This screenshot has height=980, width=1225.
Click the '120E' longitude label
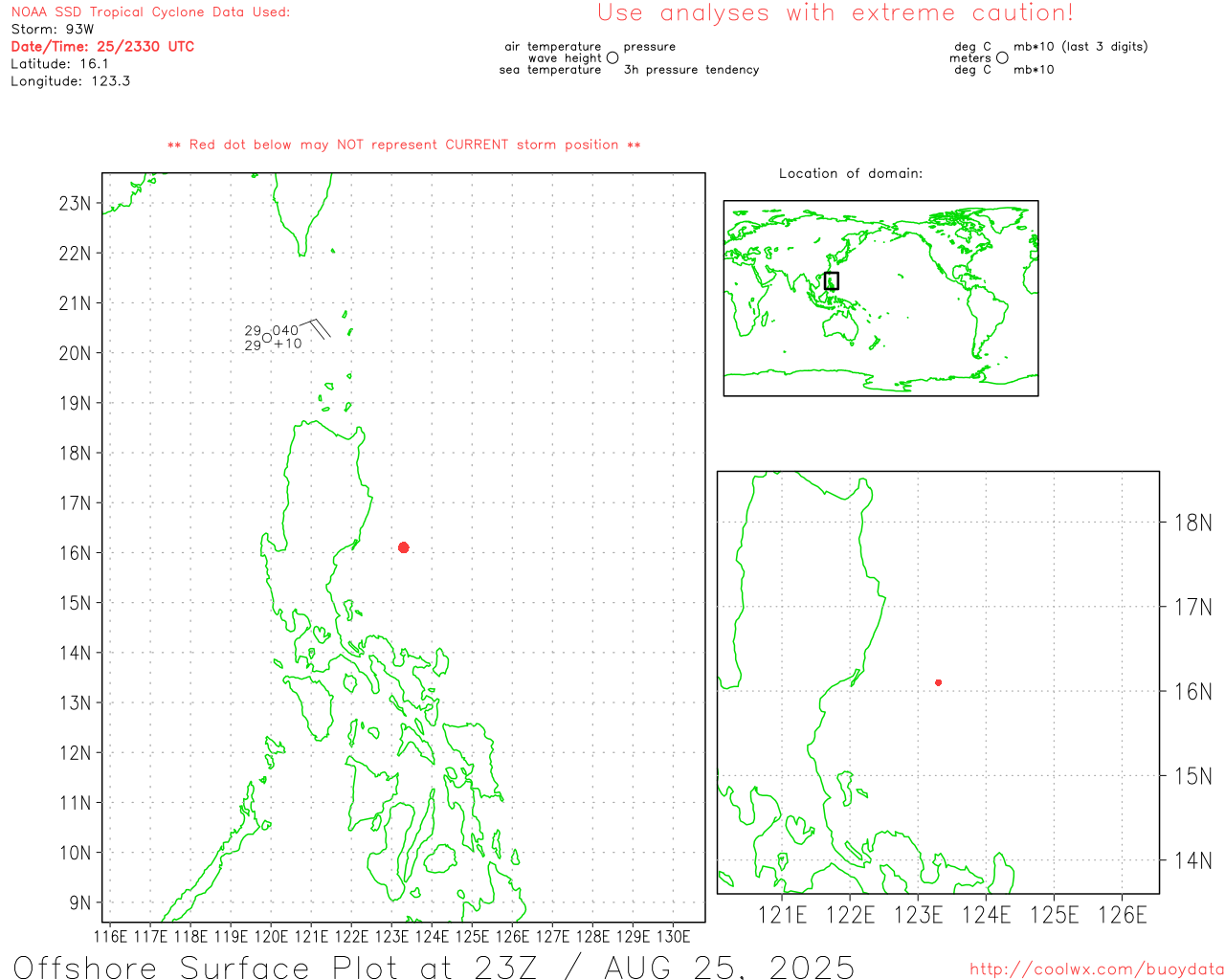point(271,936)
